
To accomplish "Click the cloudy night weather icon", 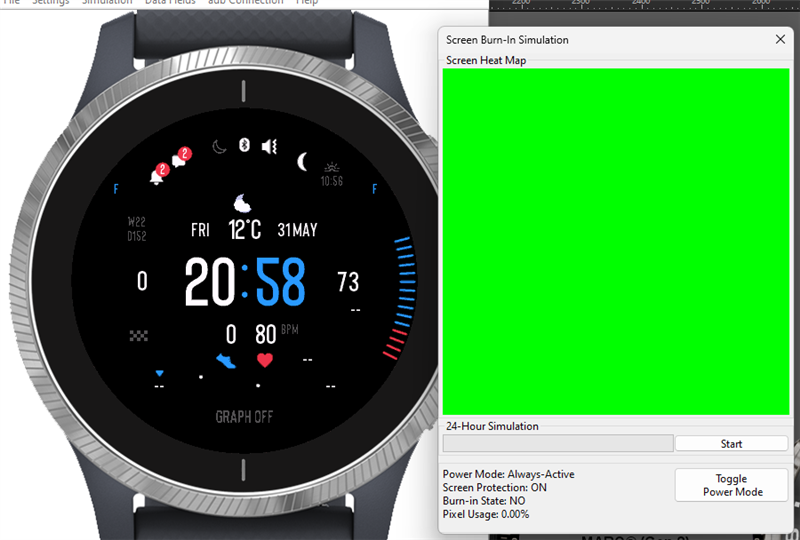I will (x=242, y=203).
